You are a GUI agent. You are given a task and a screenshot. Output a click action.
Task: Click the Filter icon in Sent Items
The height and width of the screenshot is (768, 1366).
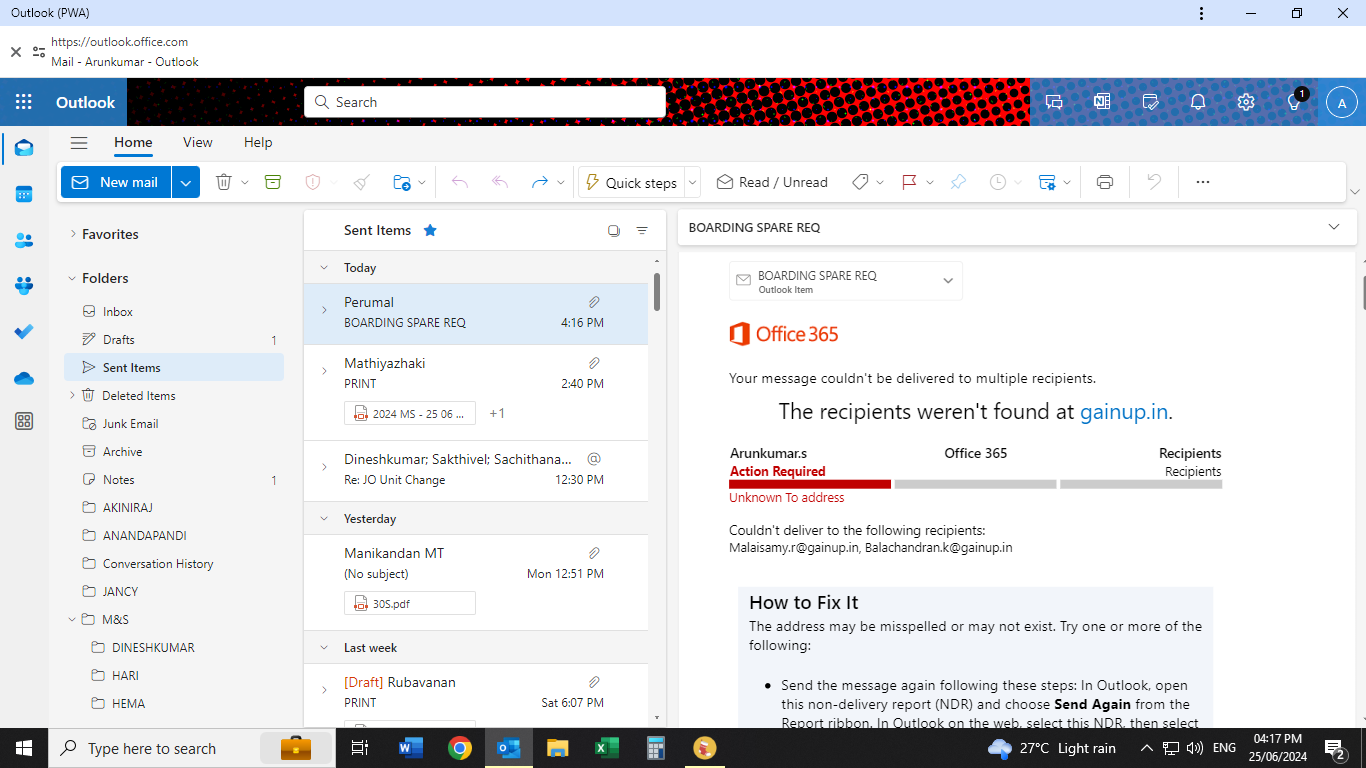tap(642, 231)
